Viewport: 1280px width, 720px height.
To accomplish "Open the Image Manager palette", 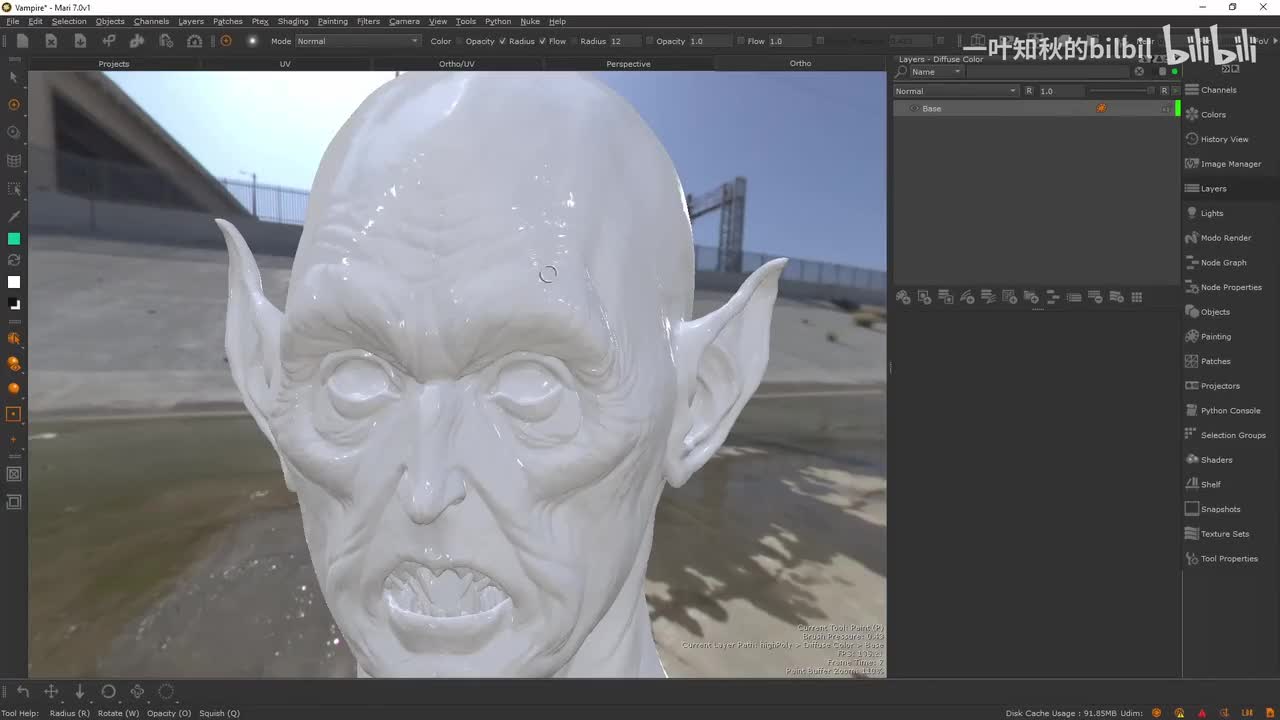I will coord(1230,164).
